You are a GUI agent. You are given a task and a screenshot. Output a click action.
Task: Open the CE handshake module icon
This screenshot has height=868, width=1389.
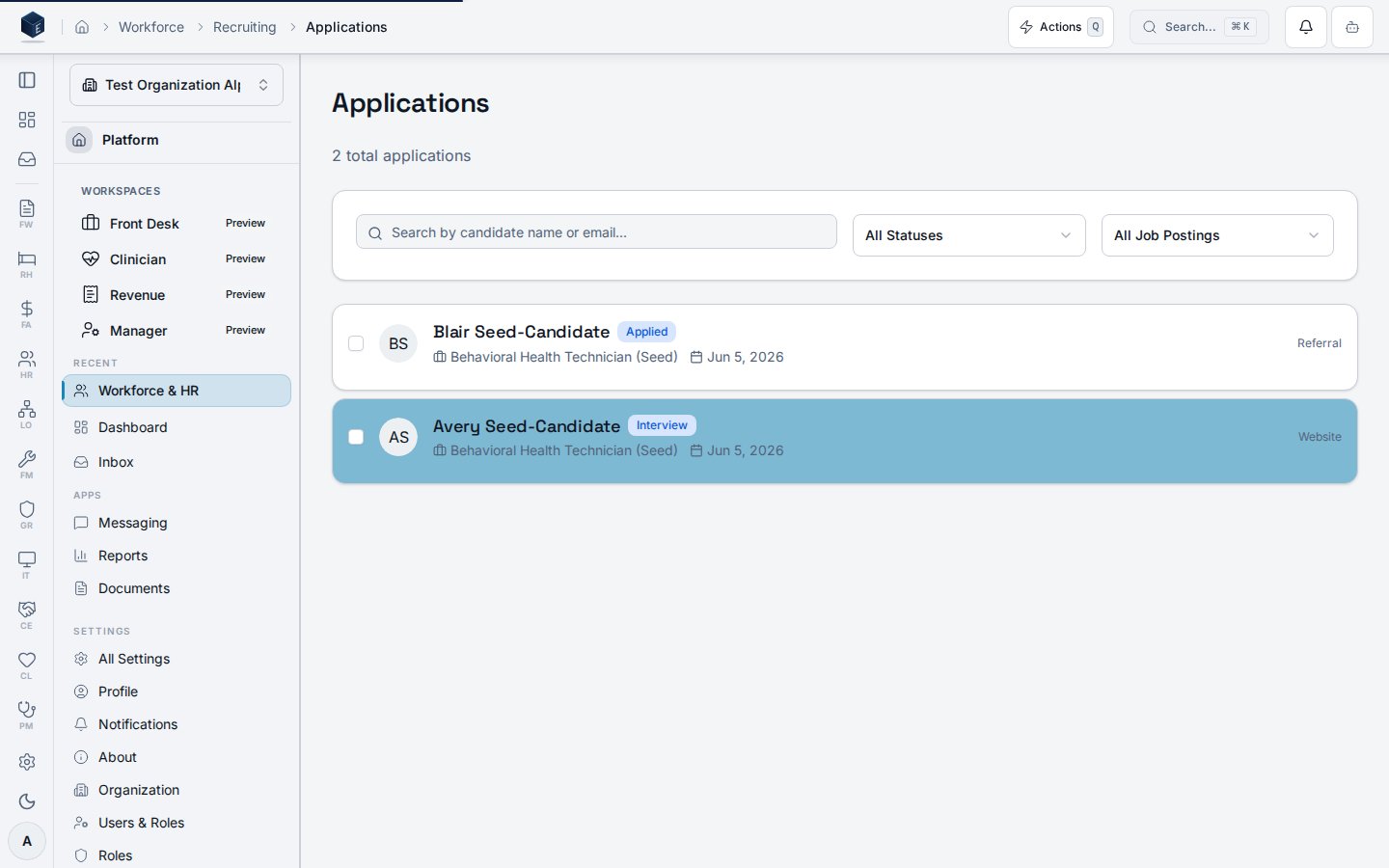coord(27,614)
